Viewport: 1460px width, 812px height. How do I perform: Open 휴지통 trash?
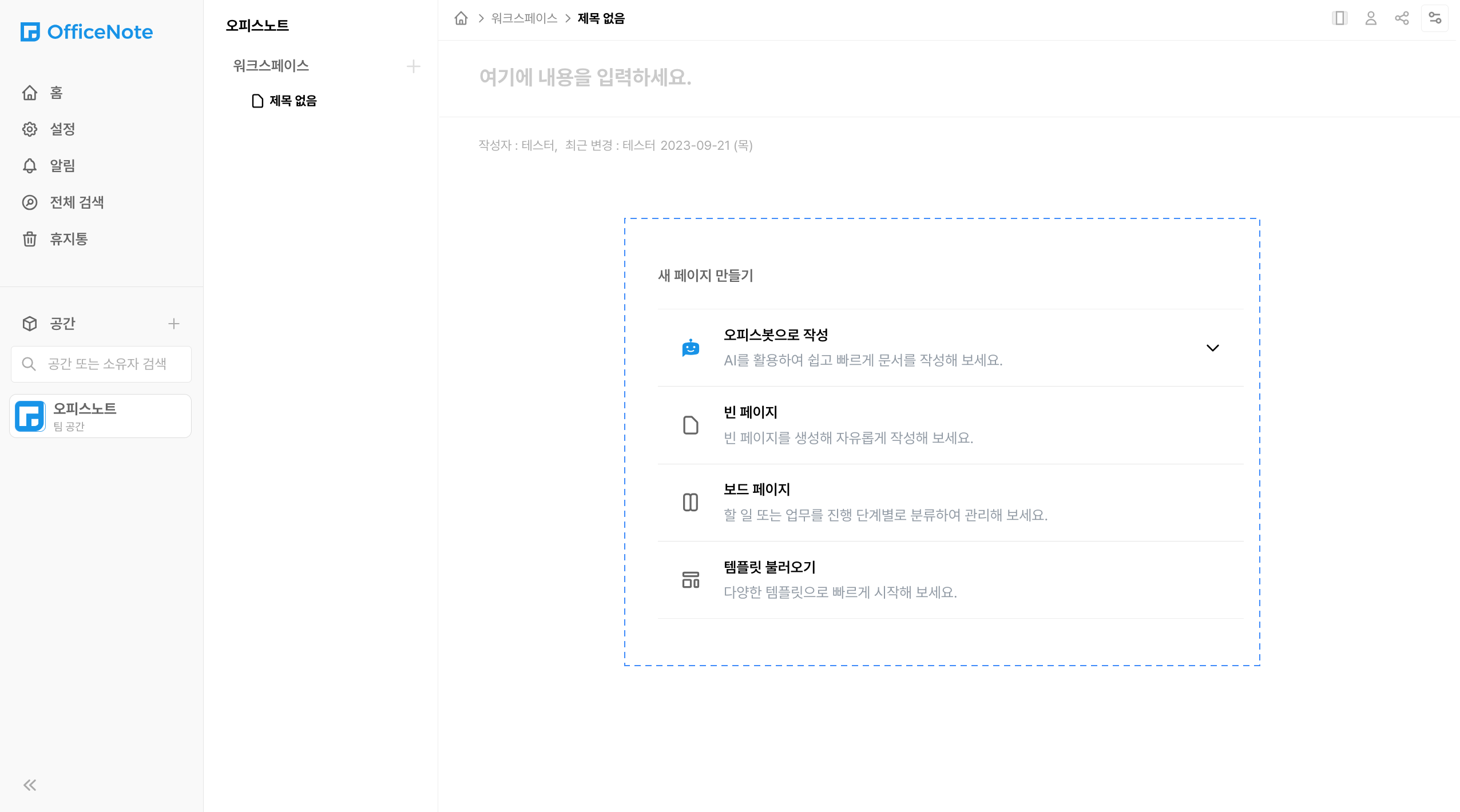click(x=68, y=239)
